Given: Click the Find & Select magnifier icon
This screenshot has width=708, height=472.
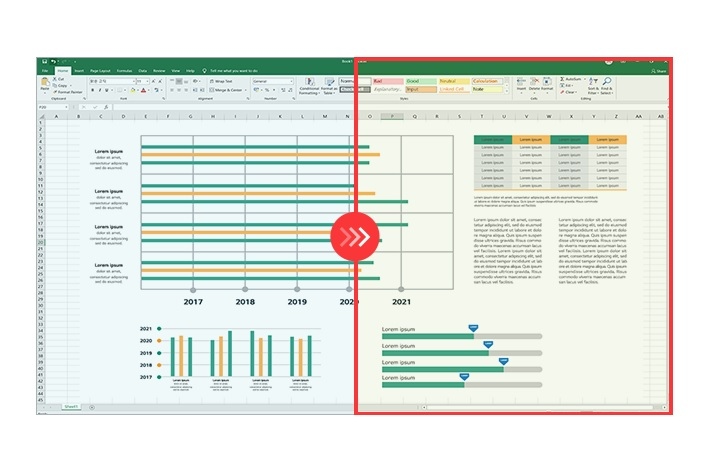Looking at the screenshot, I should coord(606,84).
